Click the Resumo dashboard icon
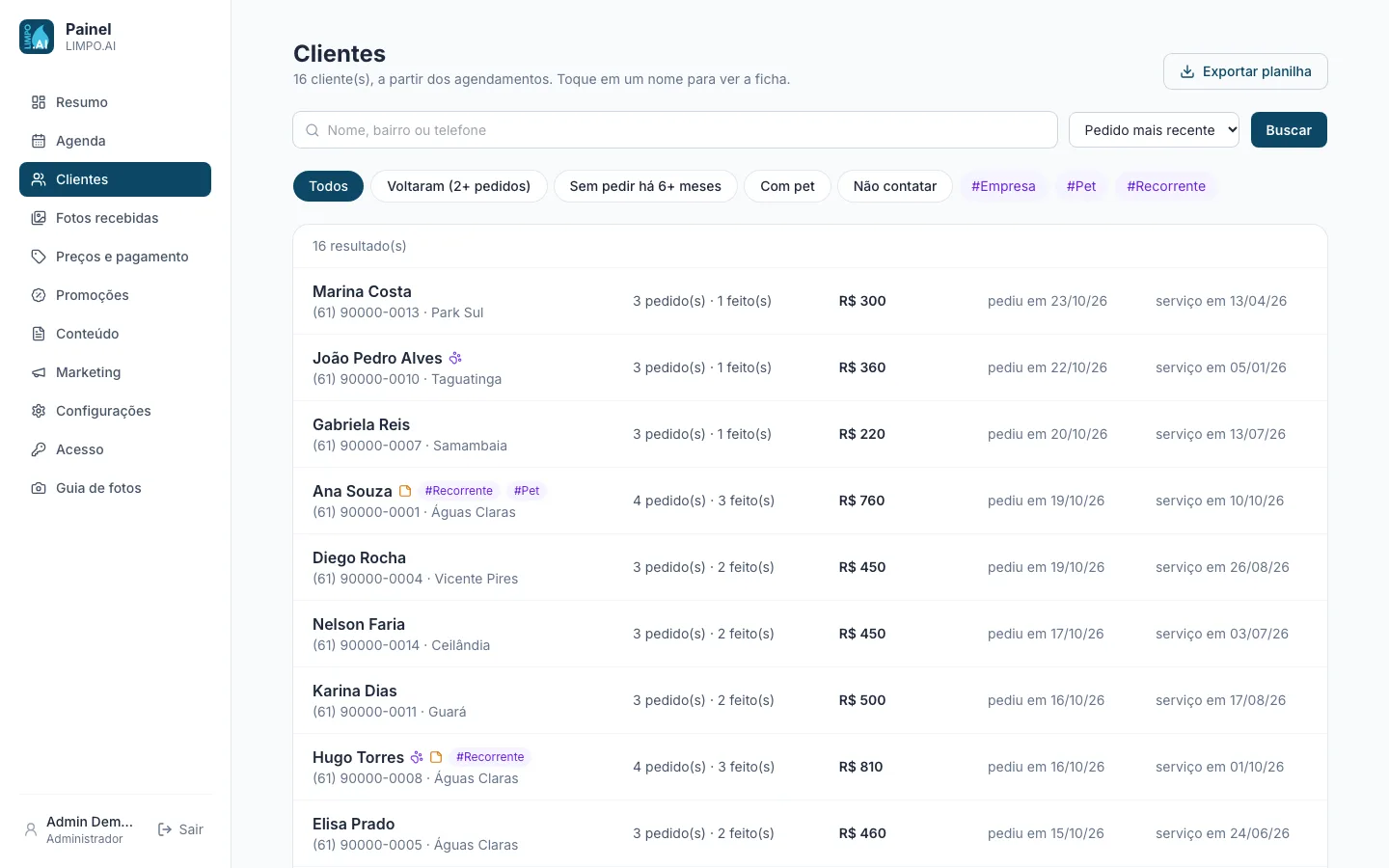This screenshot has width=1389, height=868. pyautogui.click(x=39, y=102)
